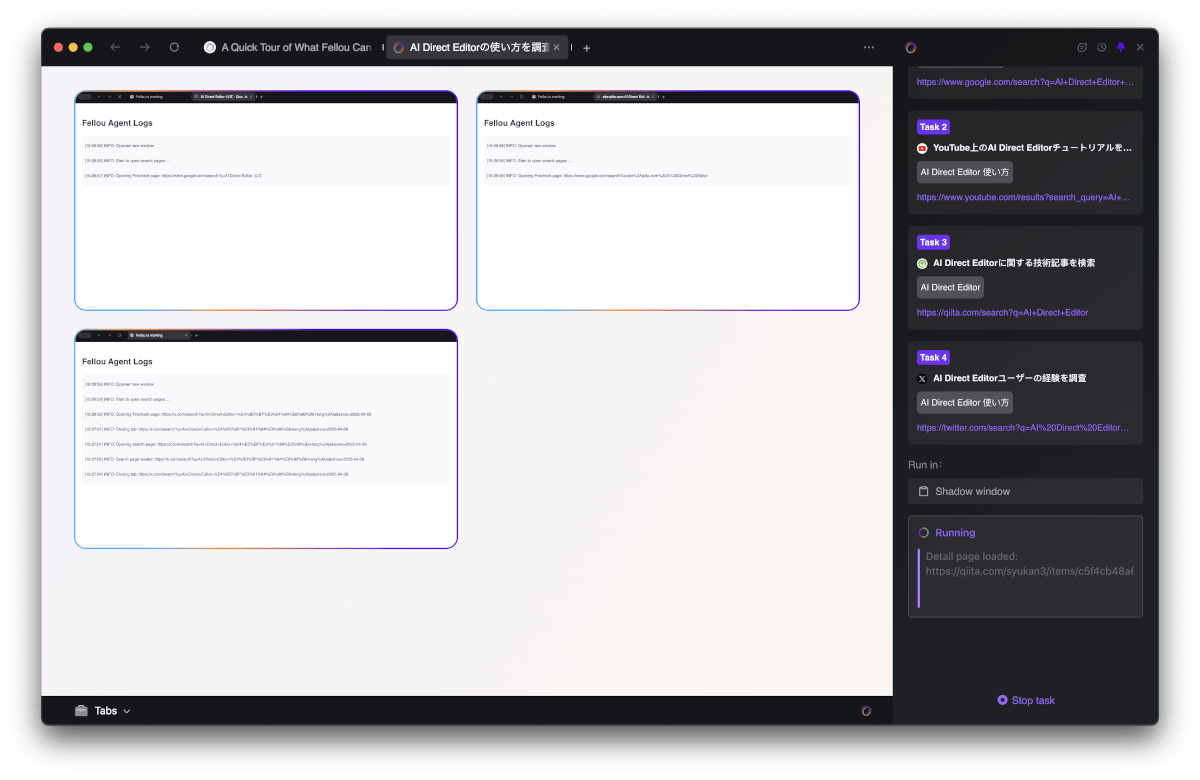Close the AI Direct Editor tab

pyautogui.click(x=557, y=48)
